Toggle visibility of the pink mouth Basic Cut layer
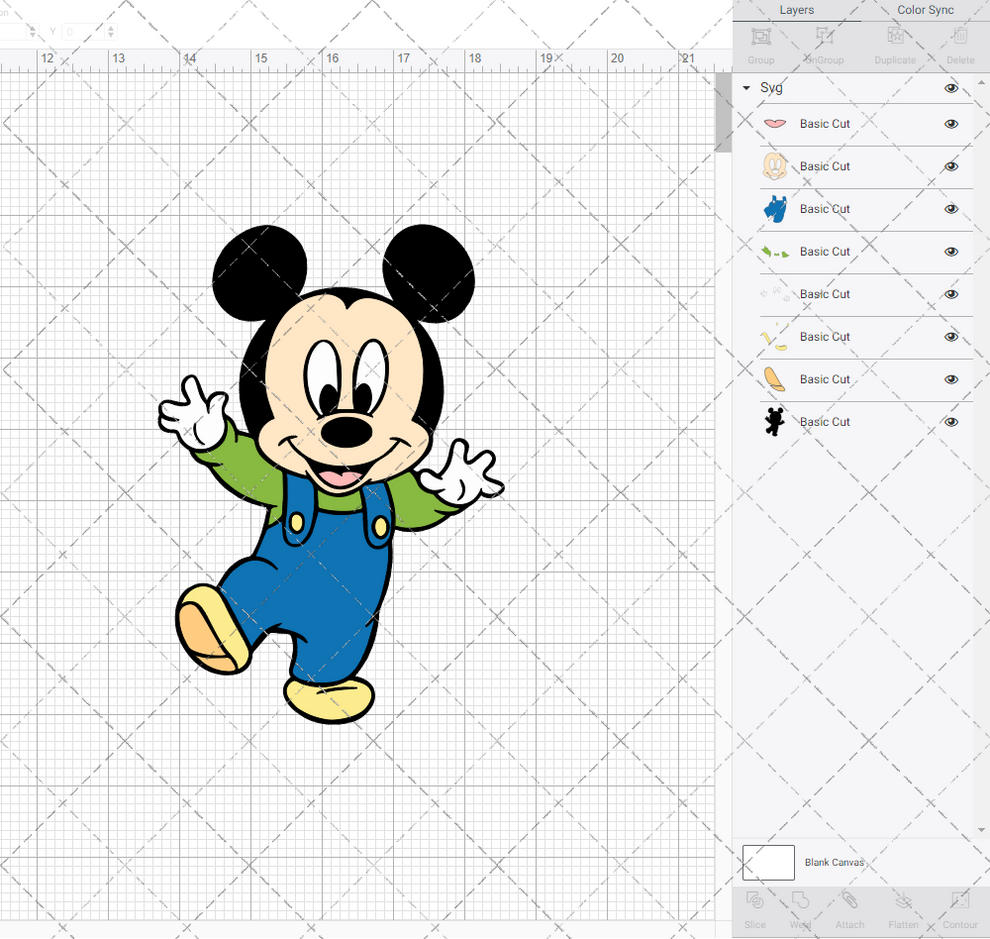This screenshot has width=990, height=939. [x=951, y=123]
